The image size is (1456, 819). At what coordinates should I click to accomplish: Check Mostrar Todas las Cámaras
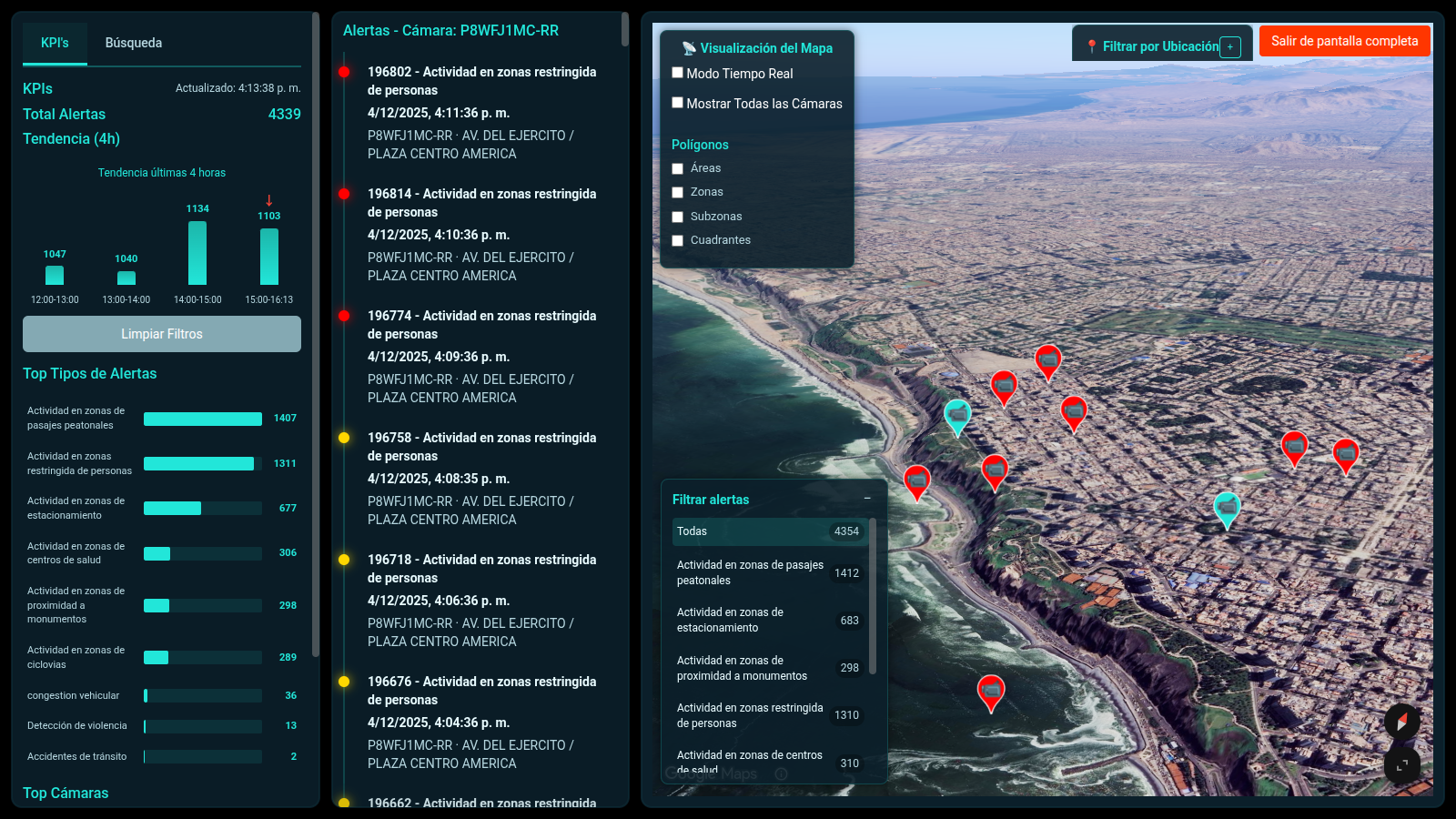[x=677, y=103]
